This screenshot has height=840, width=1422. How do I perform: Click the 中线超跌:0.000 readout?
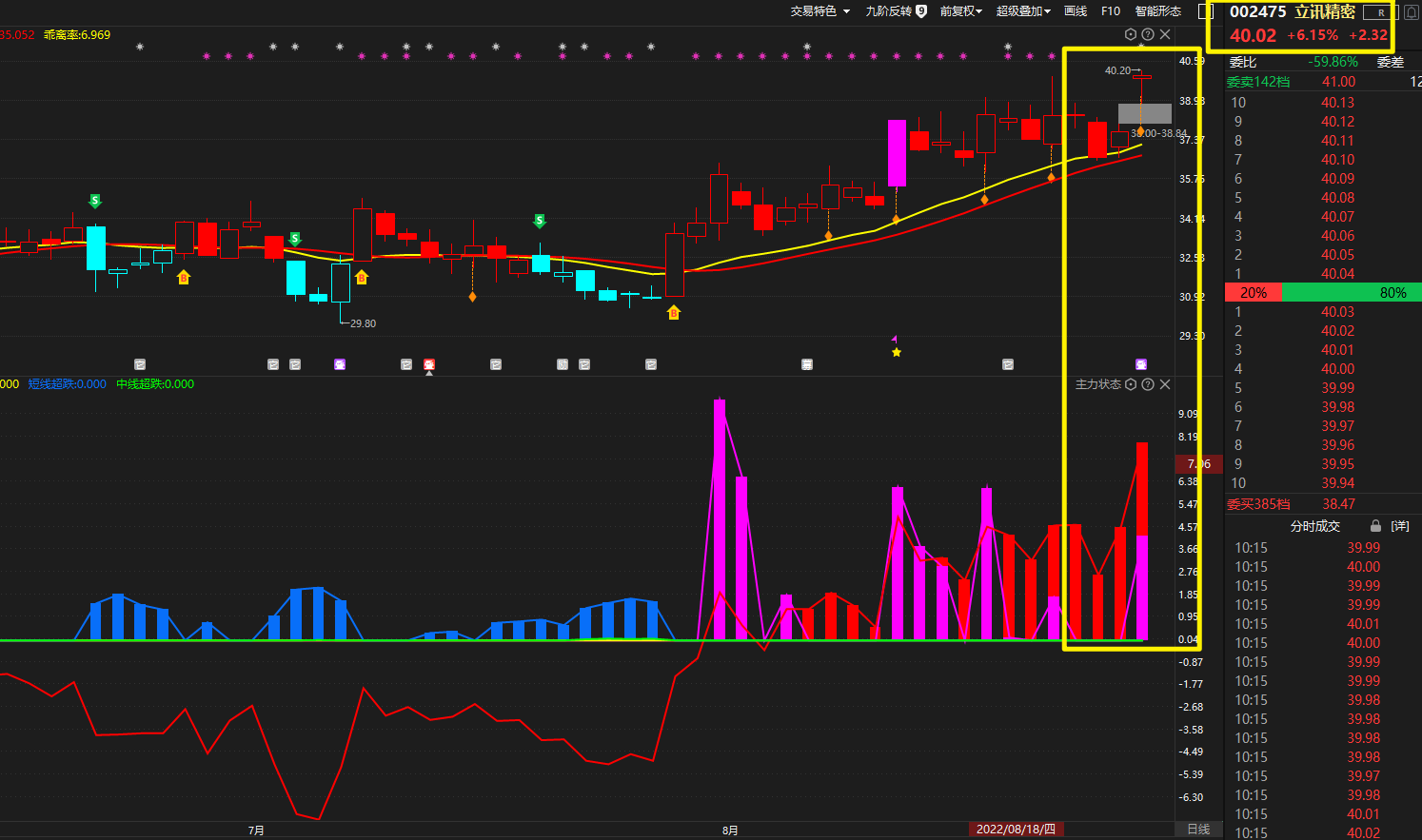click(155, 384)
